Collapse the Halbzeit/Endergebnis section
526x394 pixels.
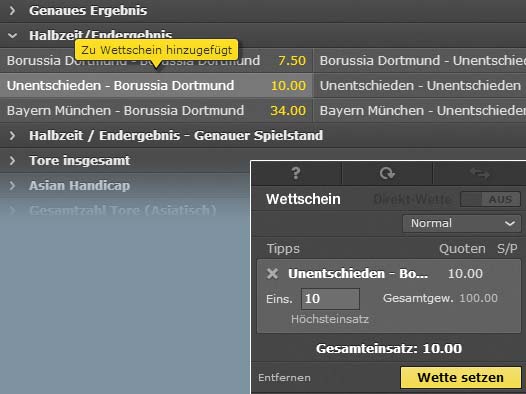coord(263,36)
